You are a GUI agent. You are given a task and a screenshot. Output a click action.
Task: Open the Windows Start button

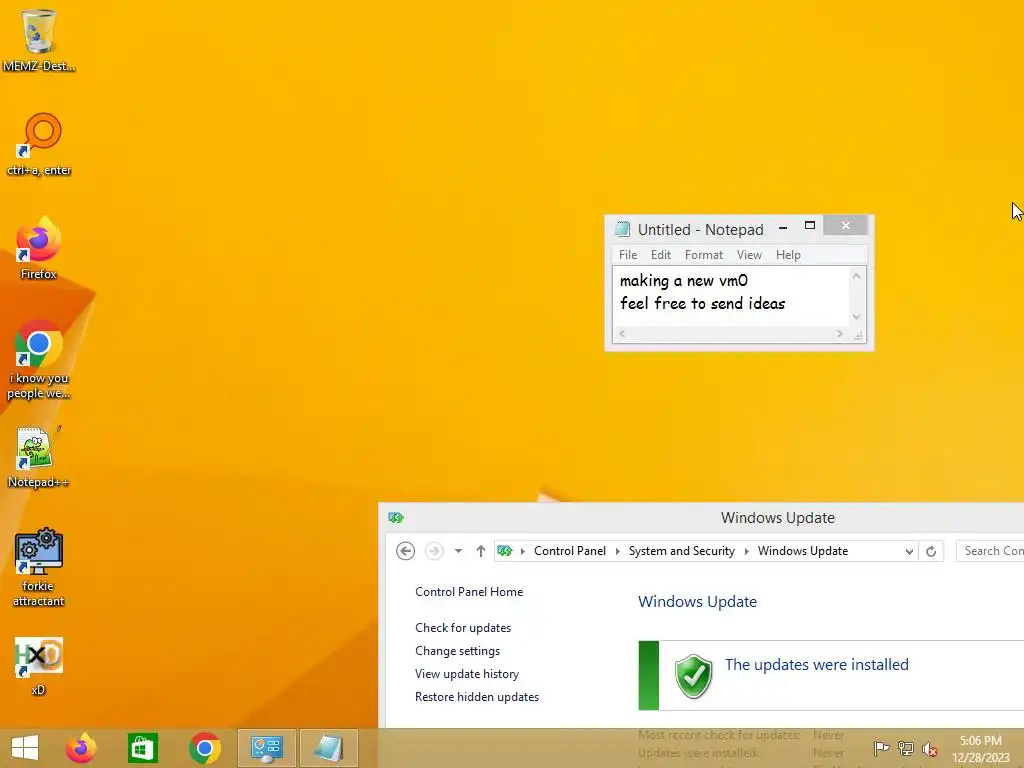tap(25, 748)
